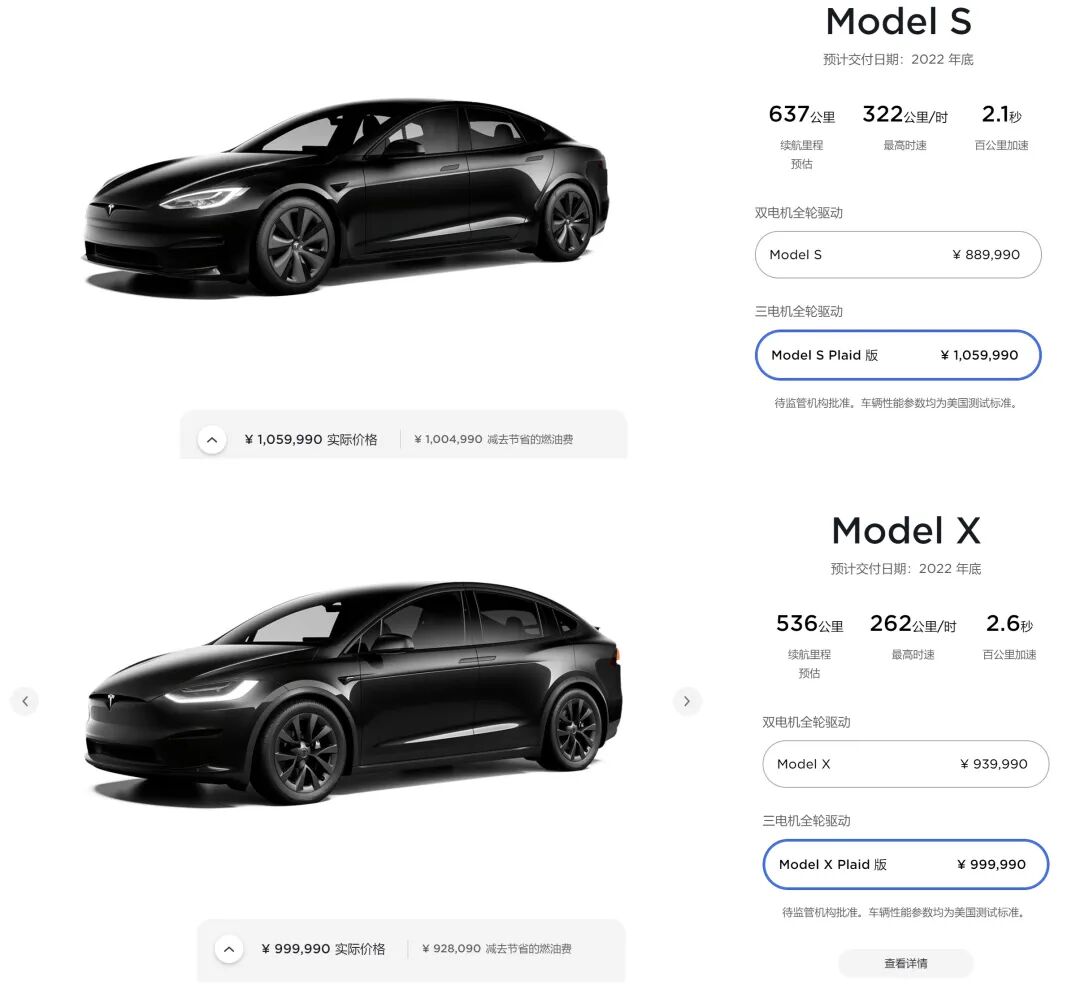Show Model S ¥1,059,990 实际价格
Image resolution: width=1080 pixels, height=990 pixels.
[311, 439]
